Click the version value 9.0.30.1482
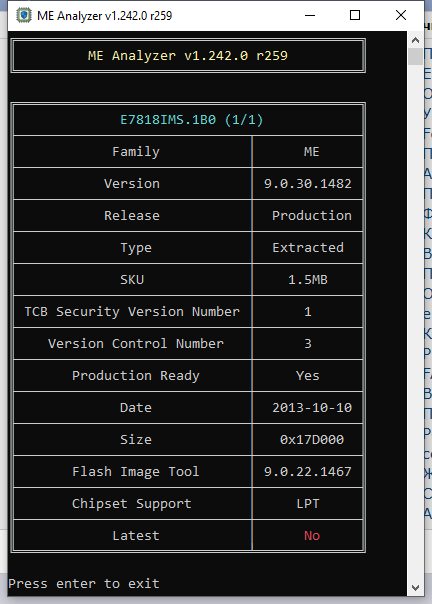 [x=308, y=184]
